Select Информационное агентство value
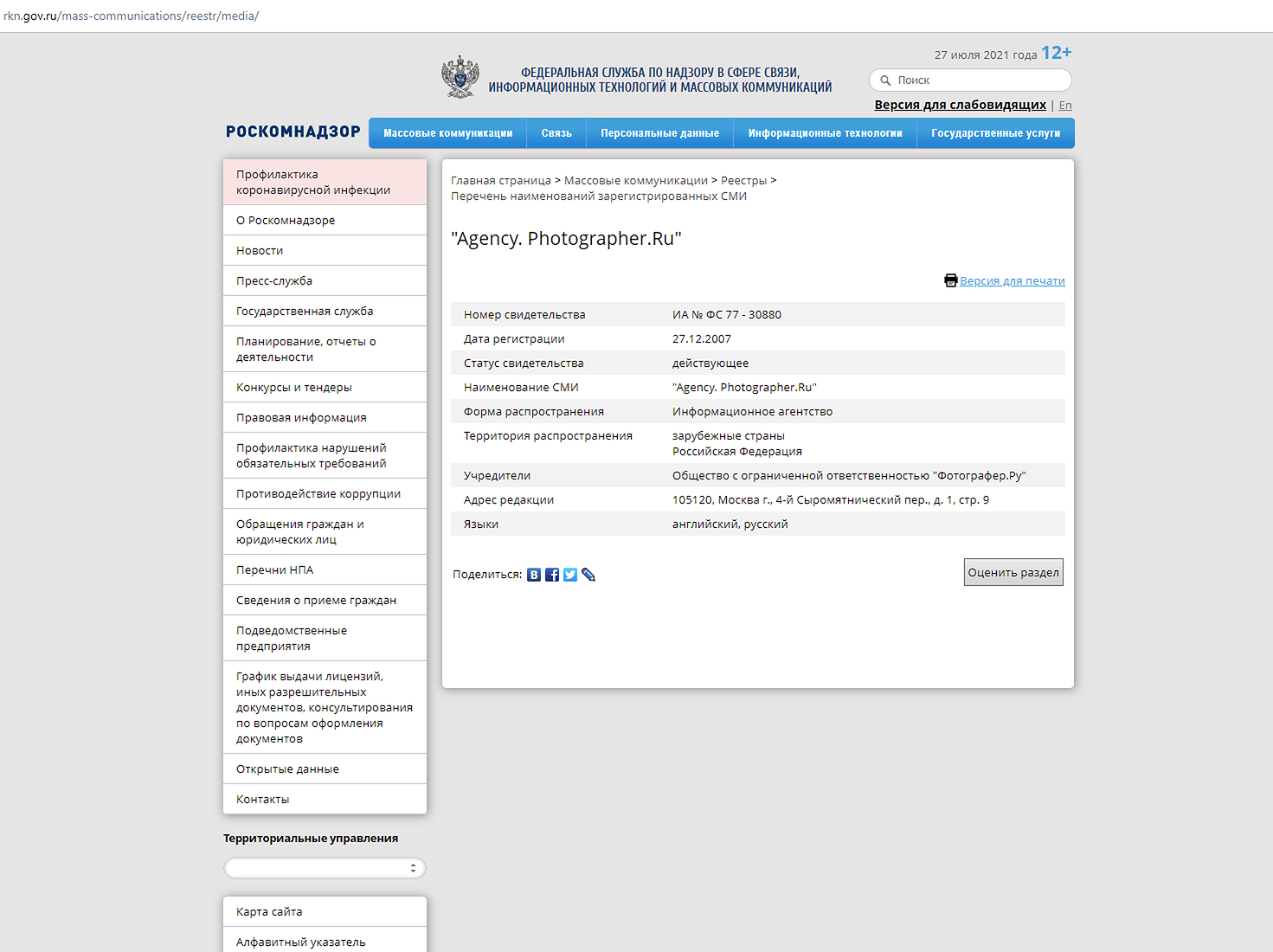The width and height of the screenshot is (1273, 952). [x=752, y=411]
